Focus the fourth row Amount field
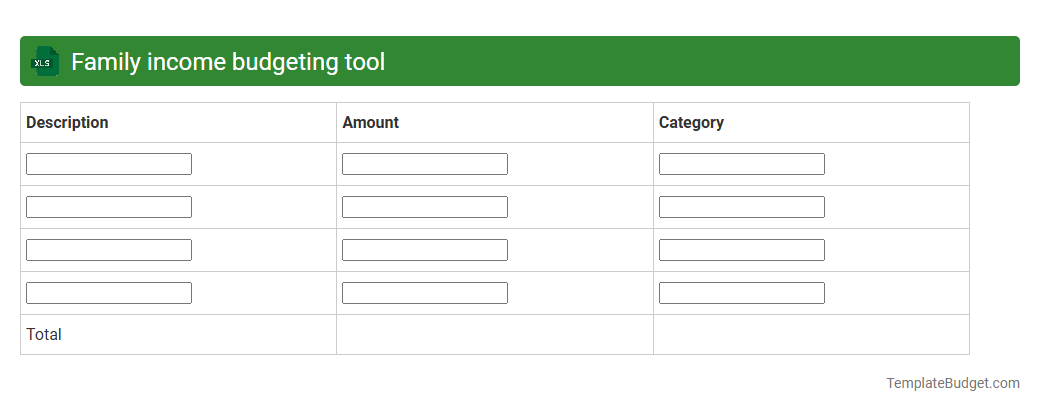The width and height of the screenshot is (1040, 412). click(424, 293)
